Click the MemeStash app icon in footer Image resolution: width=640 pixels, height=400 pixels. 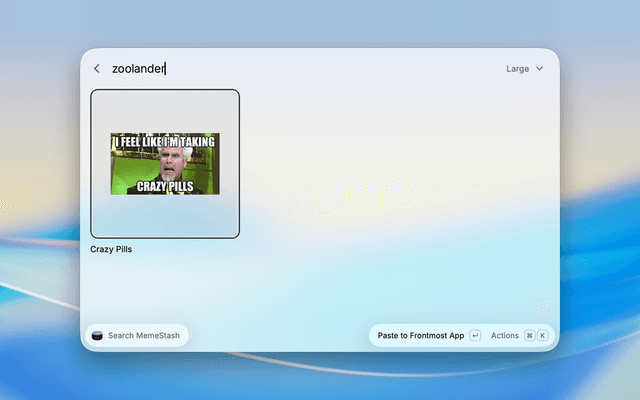click(97, 336)
